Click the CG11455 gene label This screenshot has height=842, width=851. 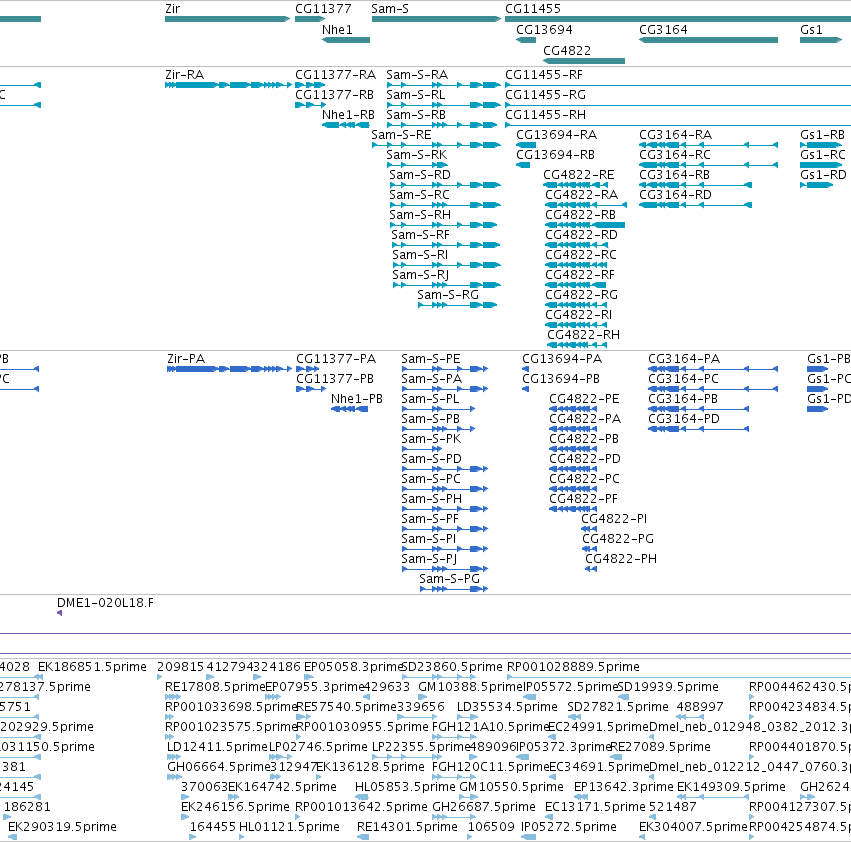[x=532, y=9]
